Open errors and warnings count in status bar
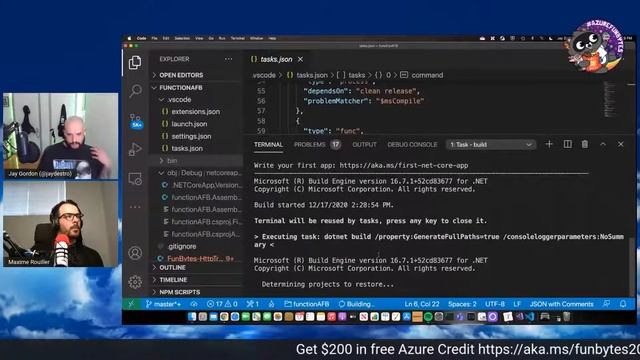The width and height of the screenshot is (640, 360). 222,304
